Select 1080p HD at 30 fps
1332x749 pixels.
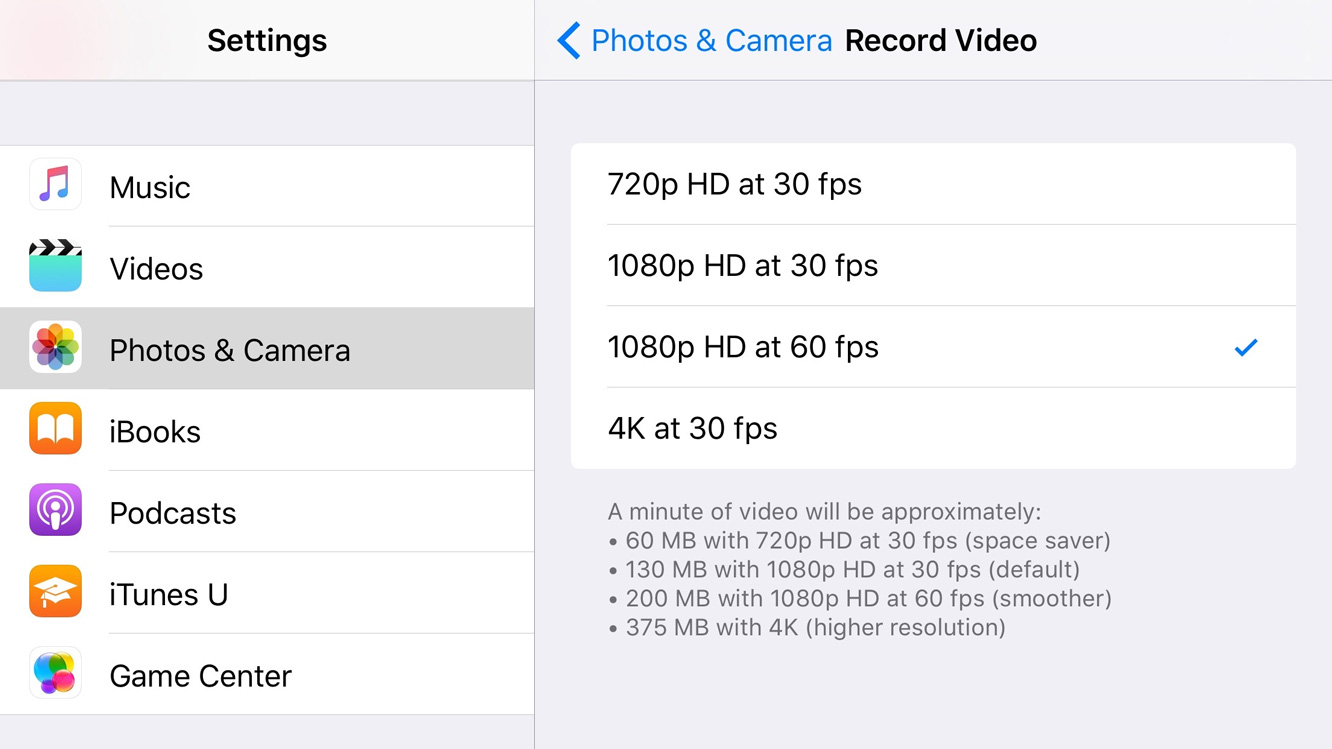coord(933,265)
